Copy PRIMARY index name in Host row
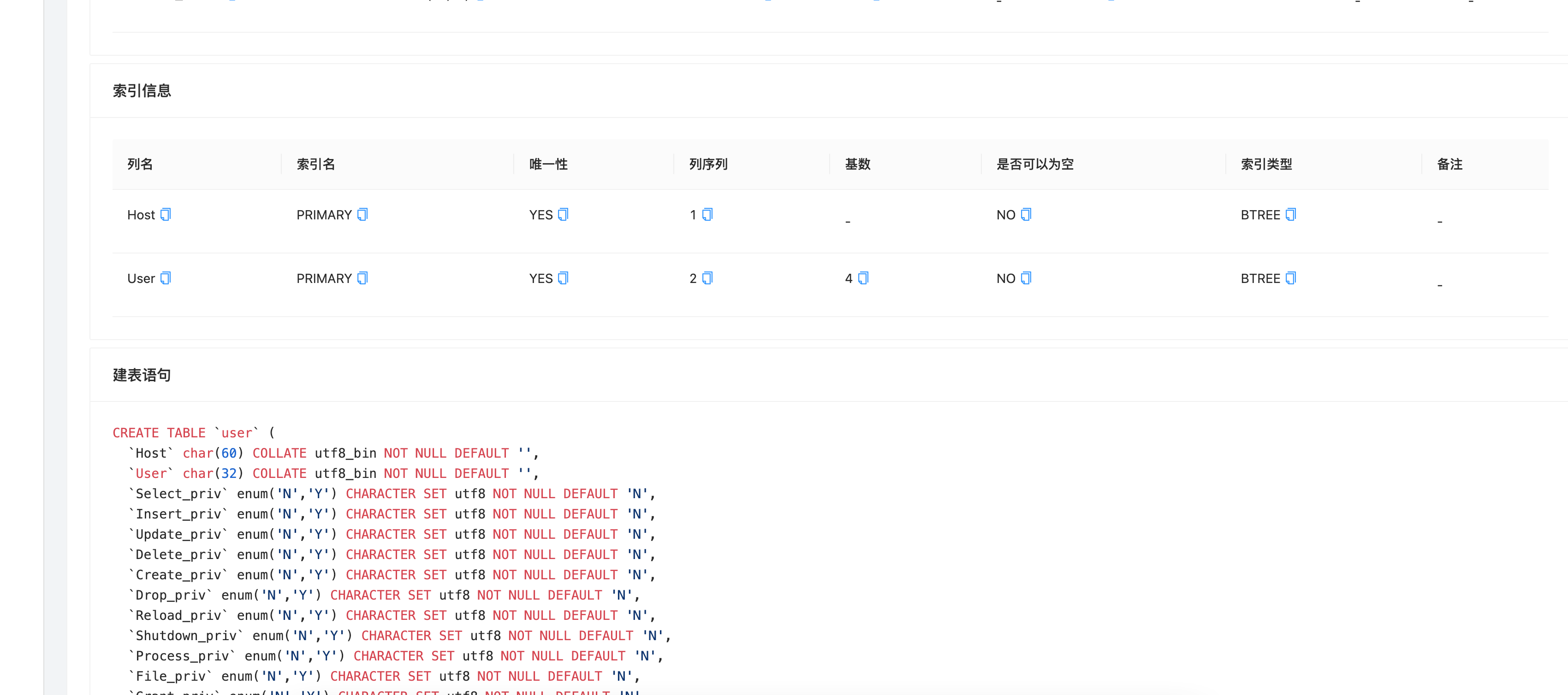 coord(363,215)
